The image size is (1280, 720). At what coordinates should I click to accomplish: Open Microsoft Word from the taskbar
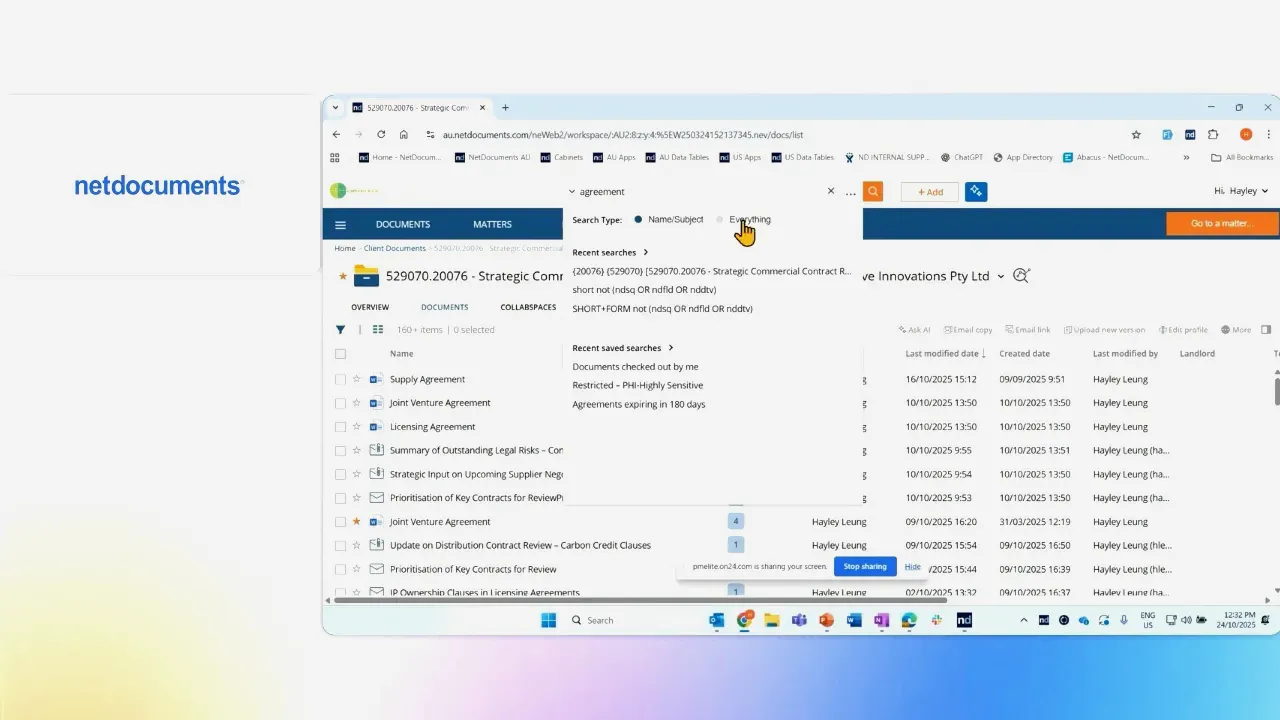tap(854, 620)
